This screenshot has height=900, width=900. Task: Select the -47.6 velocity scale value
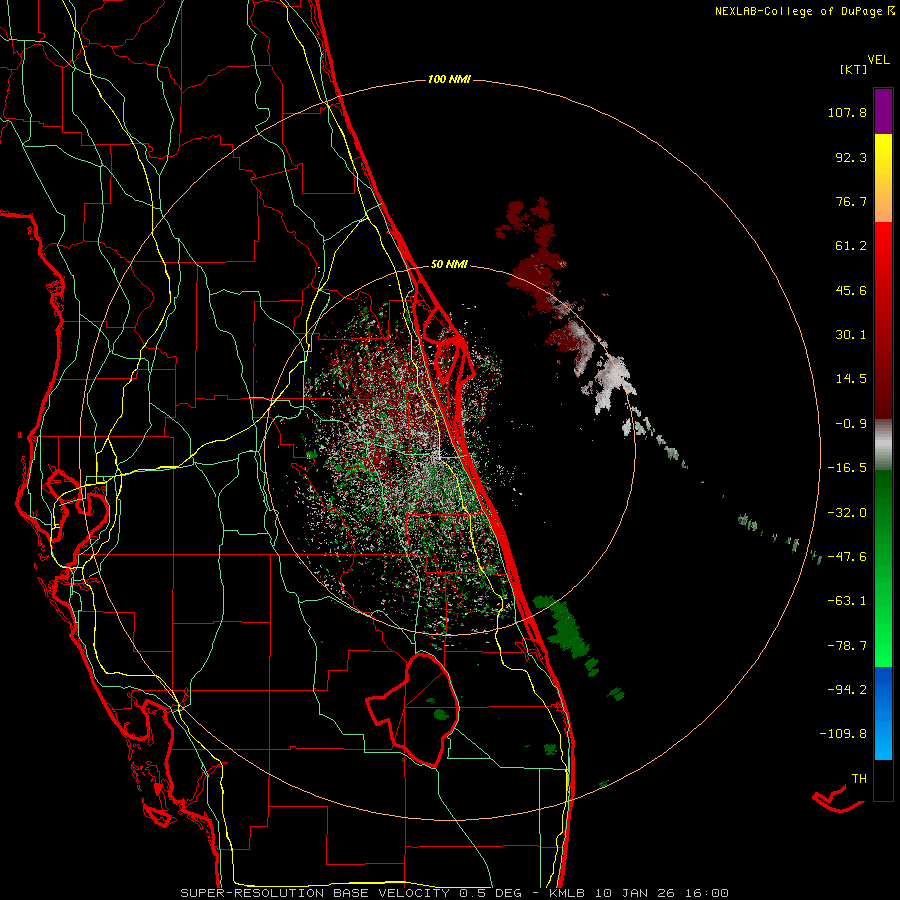pos(847,557)
